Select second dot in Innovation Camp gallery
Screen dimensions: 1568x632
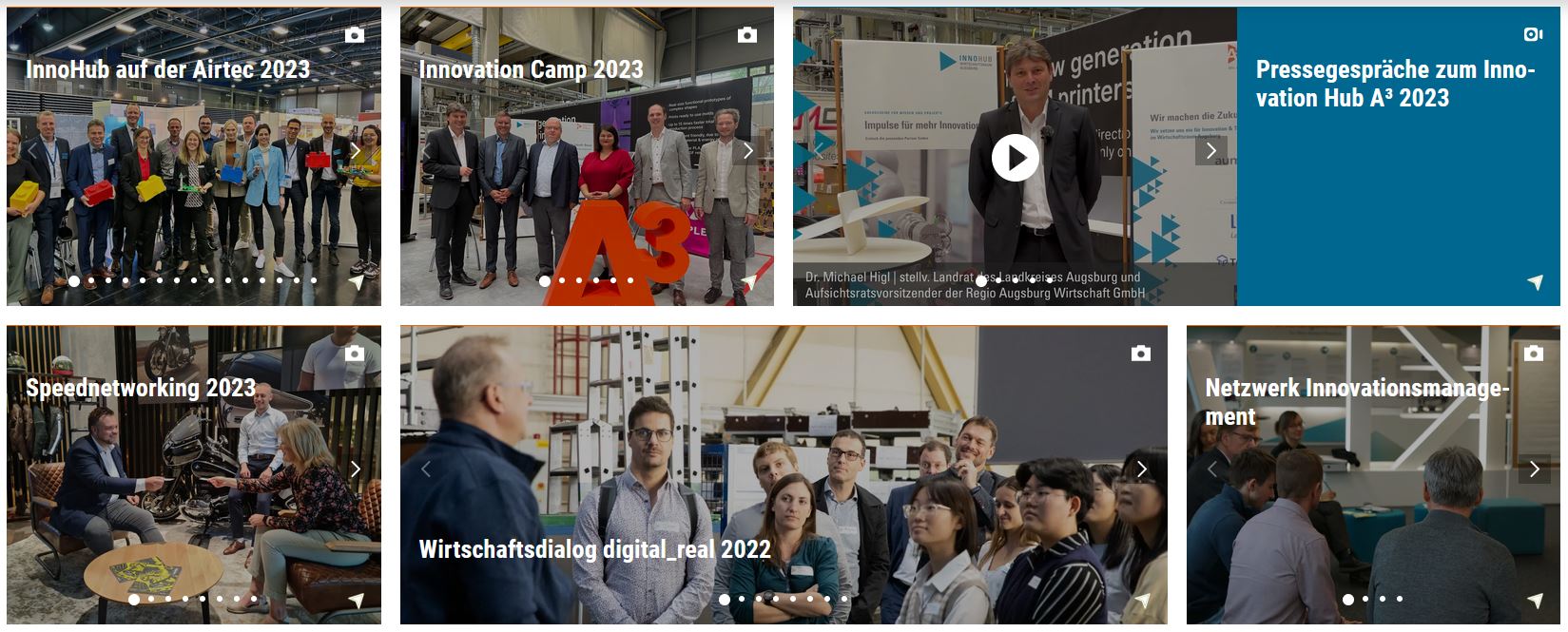pyautogui.click(x=562, y=280)
